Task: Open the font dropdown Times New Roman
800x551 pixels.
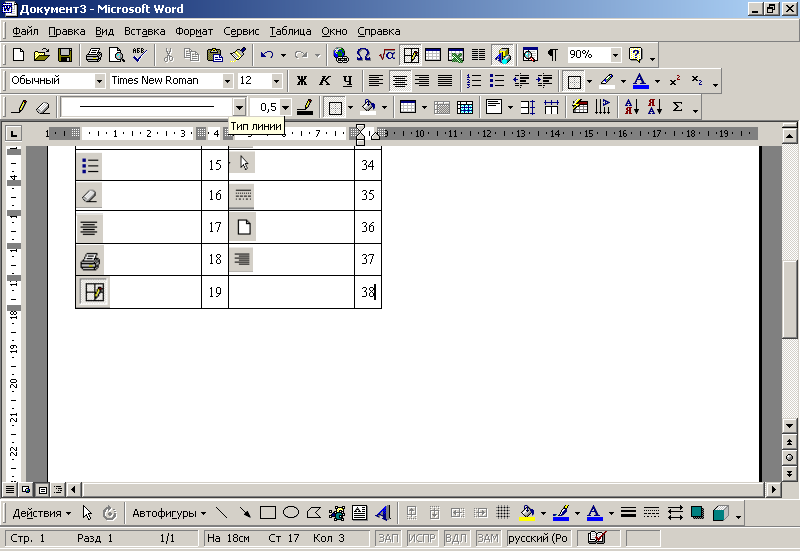Action: click(x=228, y=81)
